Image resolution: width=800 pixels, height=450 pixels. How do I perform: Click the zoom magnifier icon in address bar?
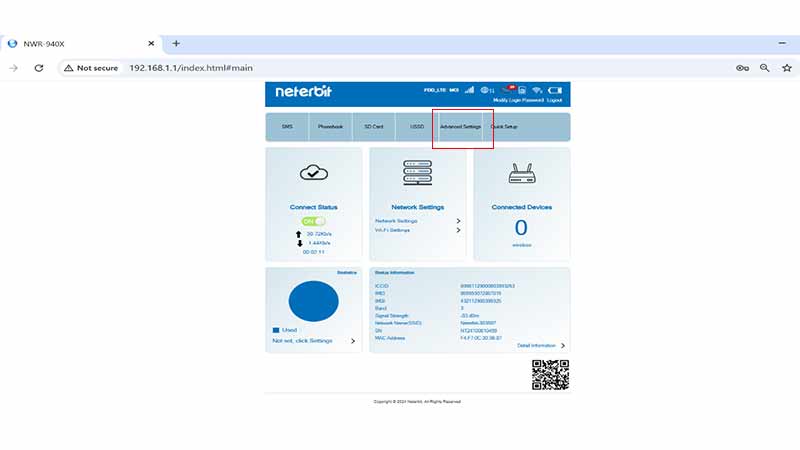[764, 68]
